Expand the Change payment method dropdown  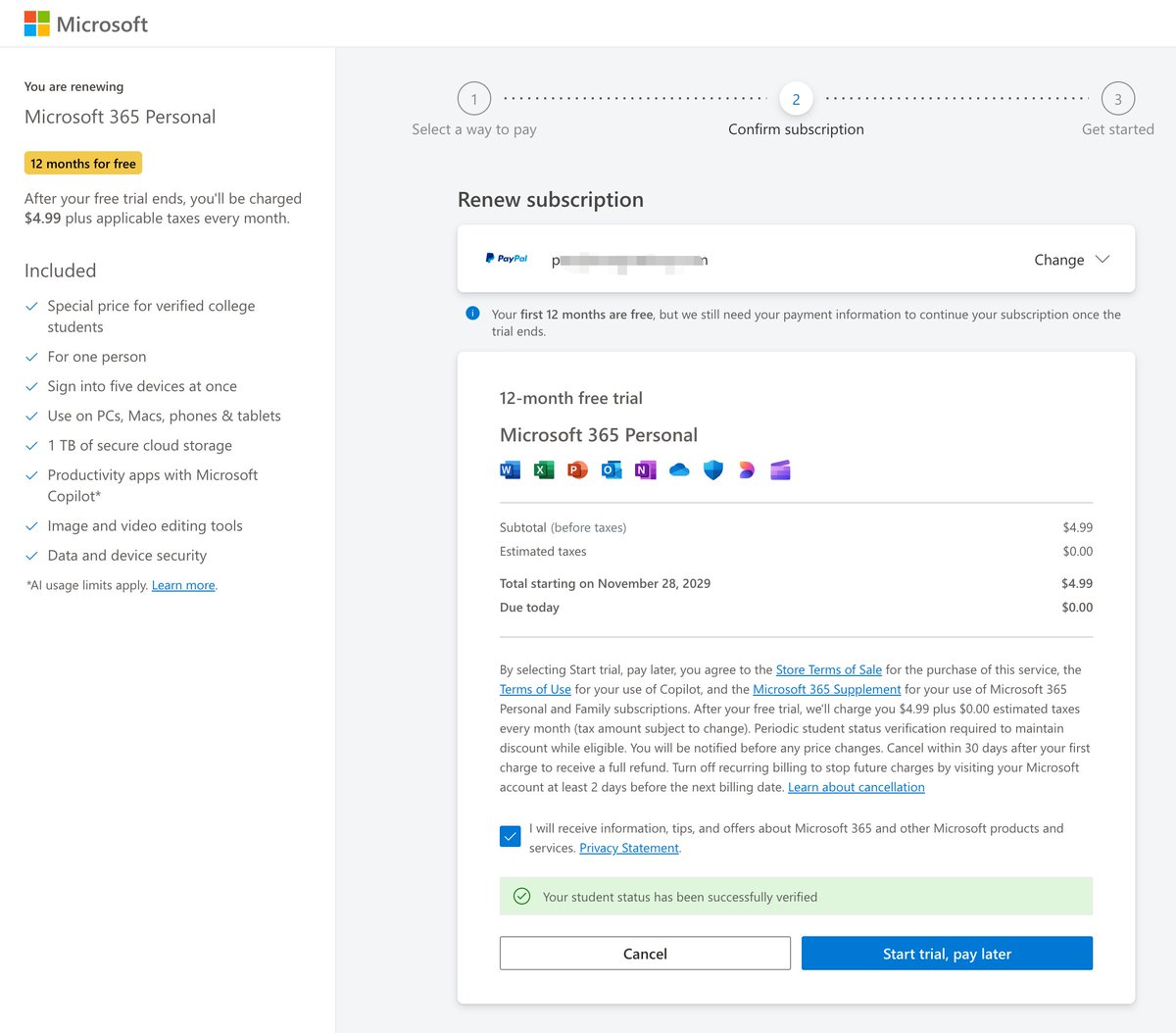click(1071, 260)
